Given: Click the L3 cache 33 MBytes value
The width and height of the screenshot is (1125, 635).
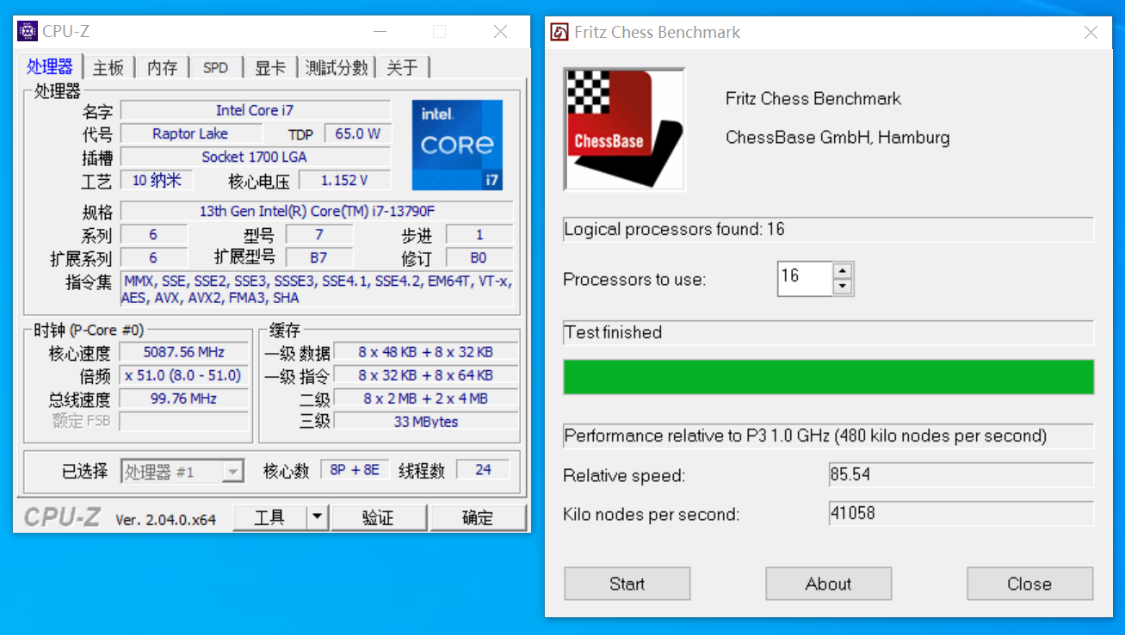Looking at the screenshot, I should point(425,421).
